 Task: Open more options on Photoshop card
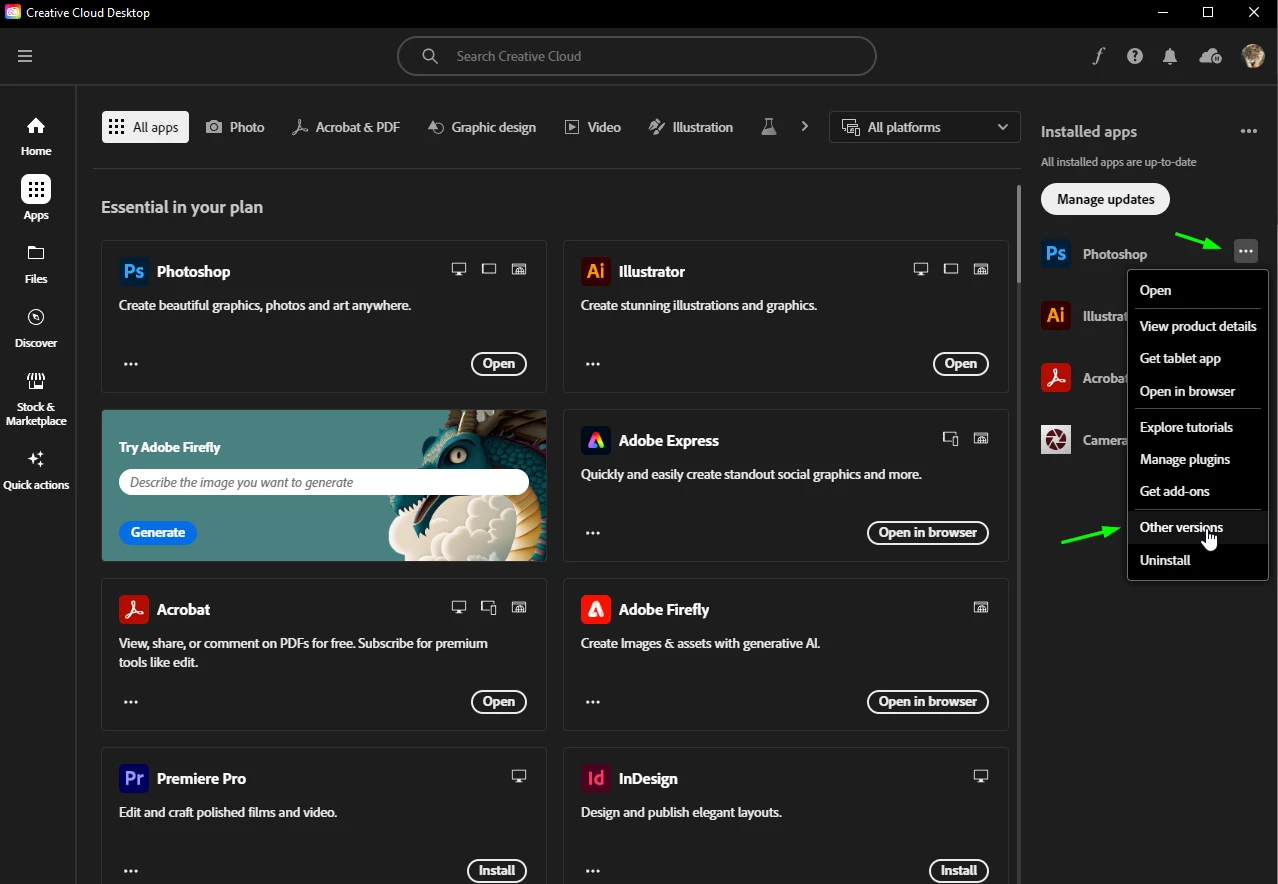tap(131, 364)
